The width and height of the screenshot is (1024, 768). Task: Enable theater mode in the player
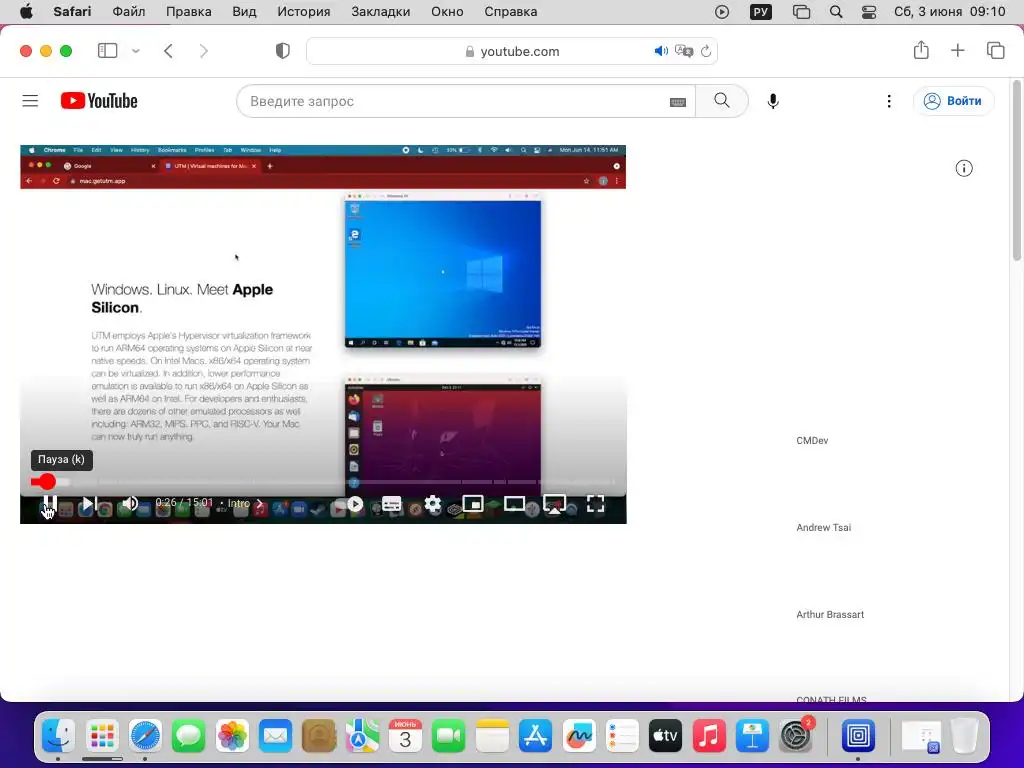pos(514,504)
